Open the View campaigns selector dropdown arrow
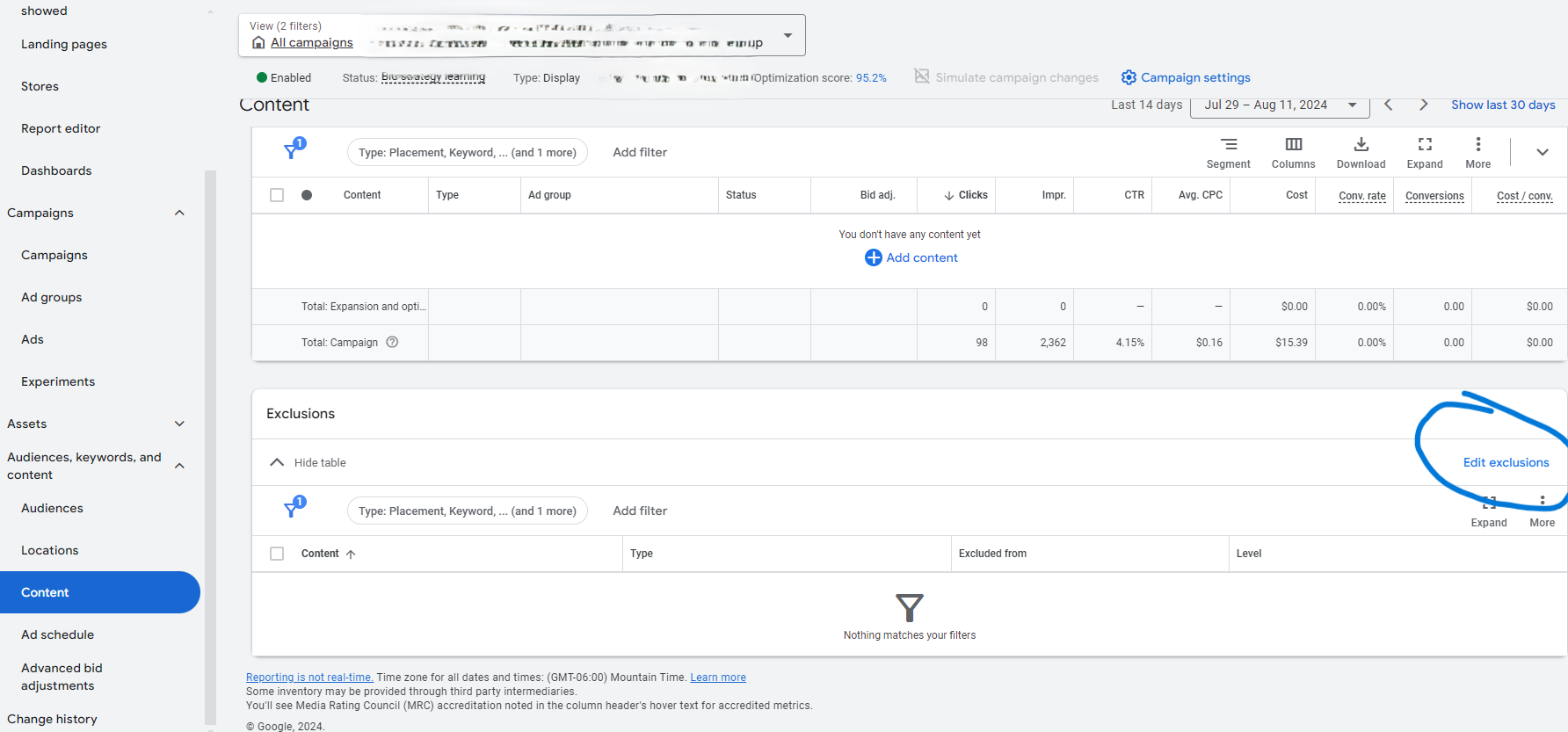This screenshot has height=732, width=1568. click(x=788, y=35)
